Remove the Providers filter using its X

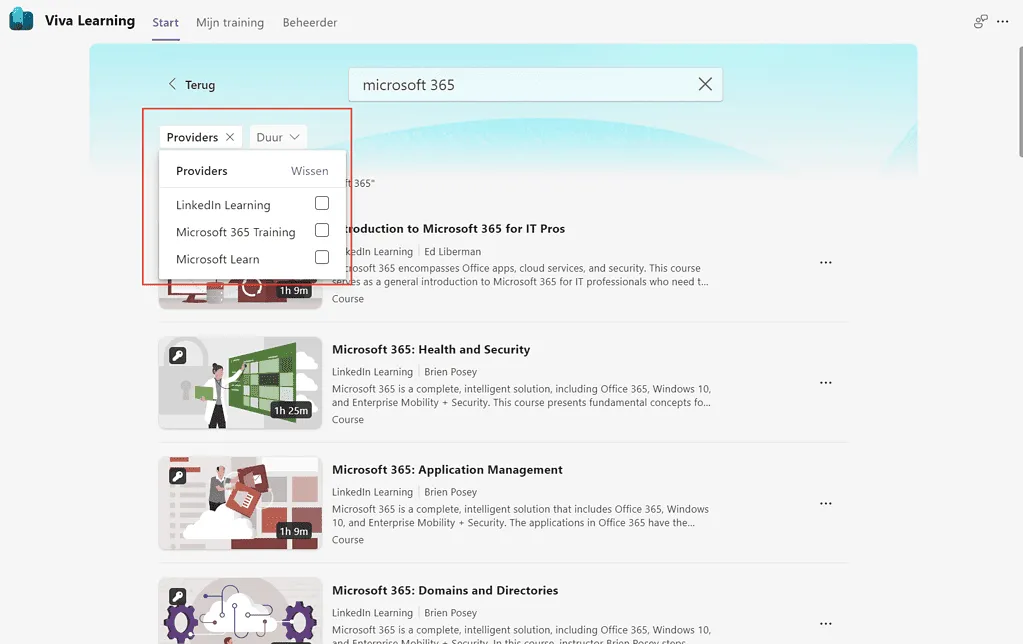(x=230, y=137)
